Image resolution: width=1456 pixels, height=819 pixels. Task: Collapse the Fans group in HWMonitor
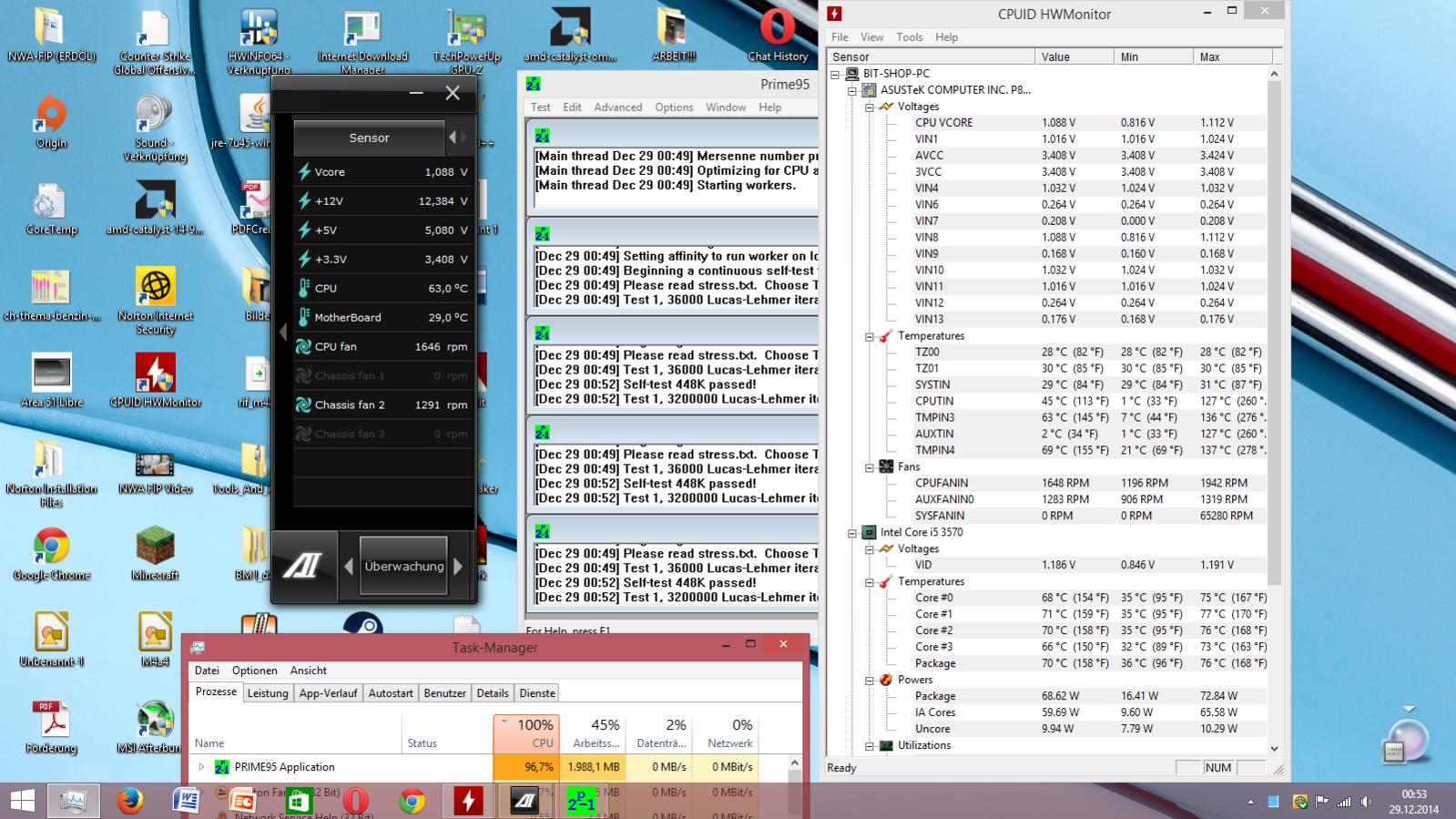tap(869, 467)
